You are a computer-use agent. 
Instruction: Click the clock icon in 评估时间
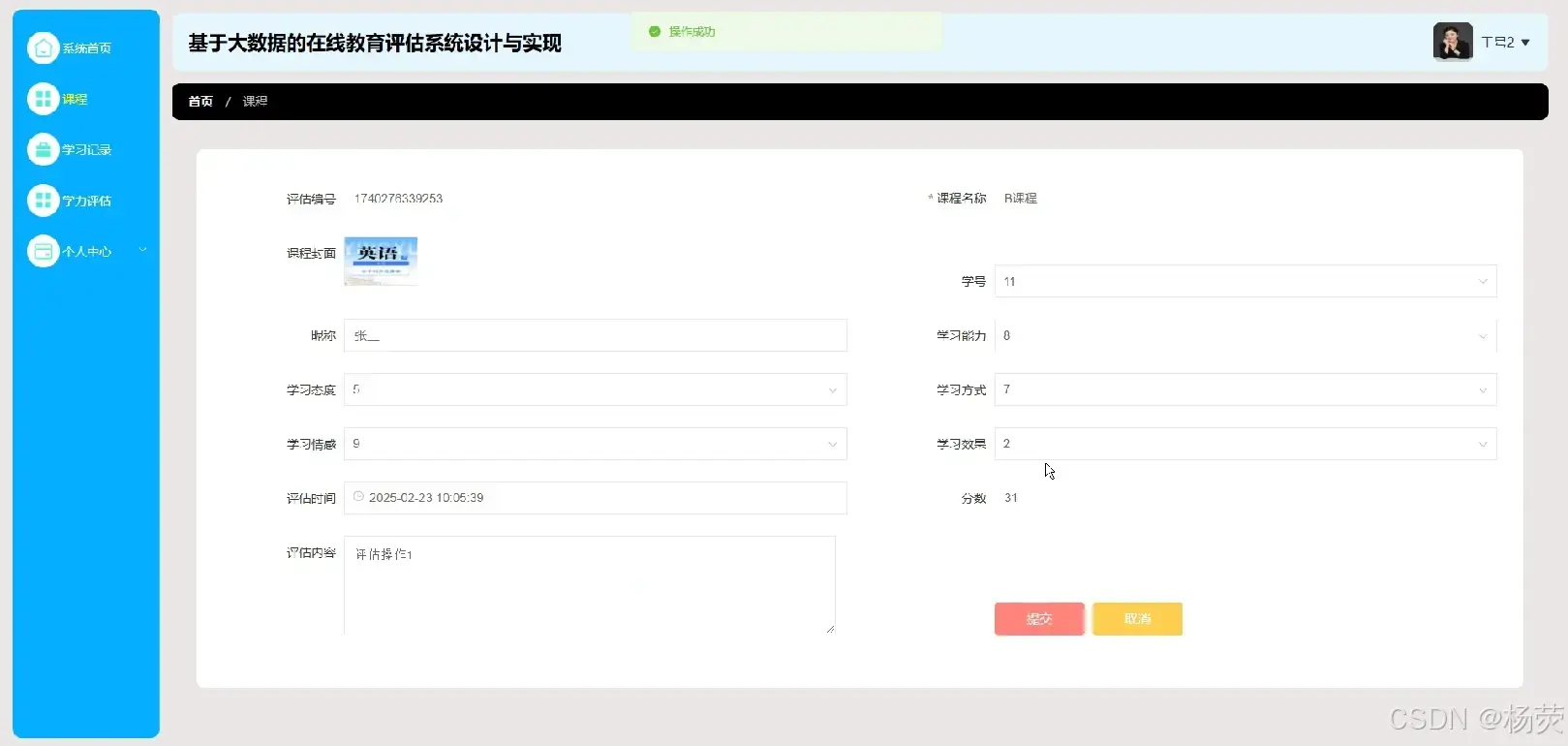tap(358, 497)
